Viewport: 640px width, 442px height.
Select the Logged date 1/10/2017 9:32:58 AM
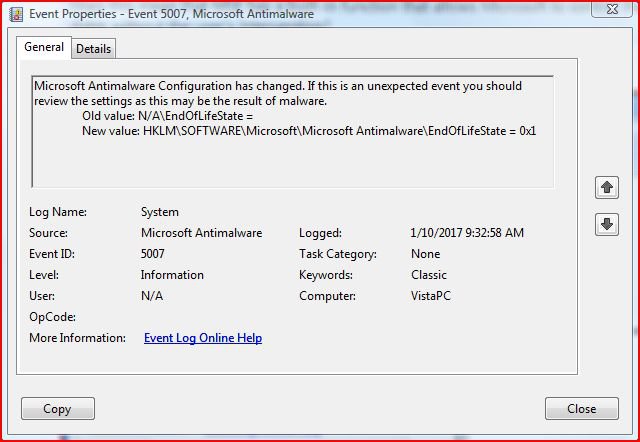click(467, 233)
